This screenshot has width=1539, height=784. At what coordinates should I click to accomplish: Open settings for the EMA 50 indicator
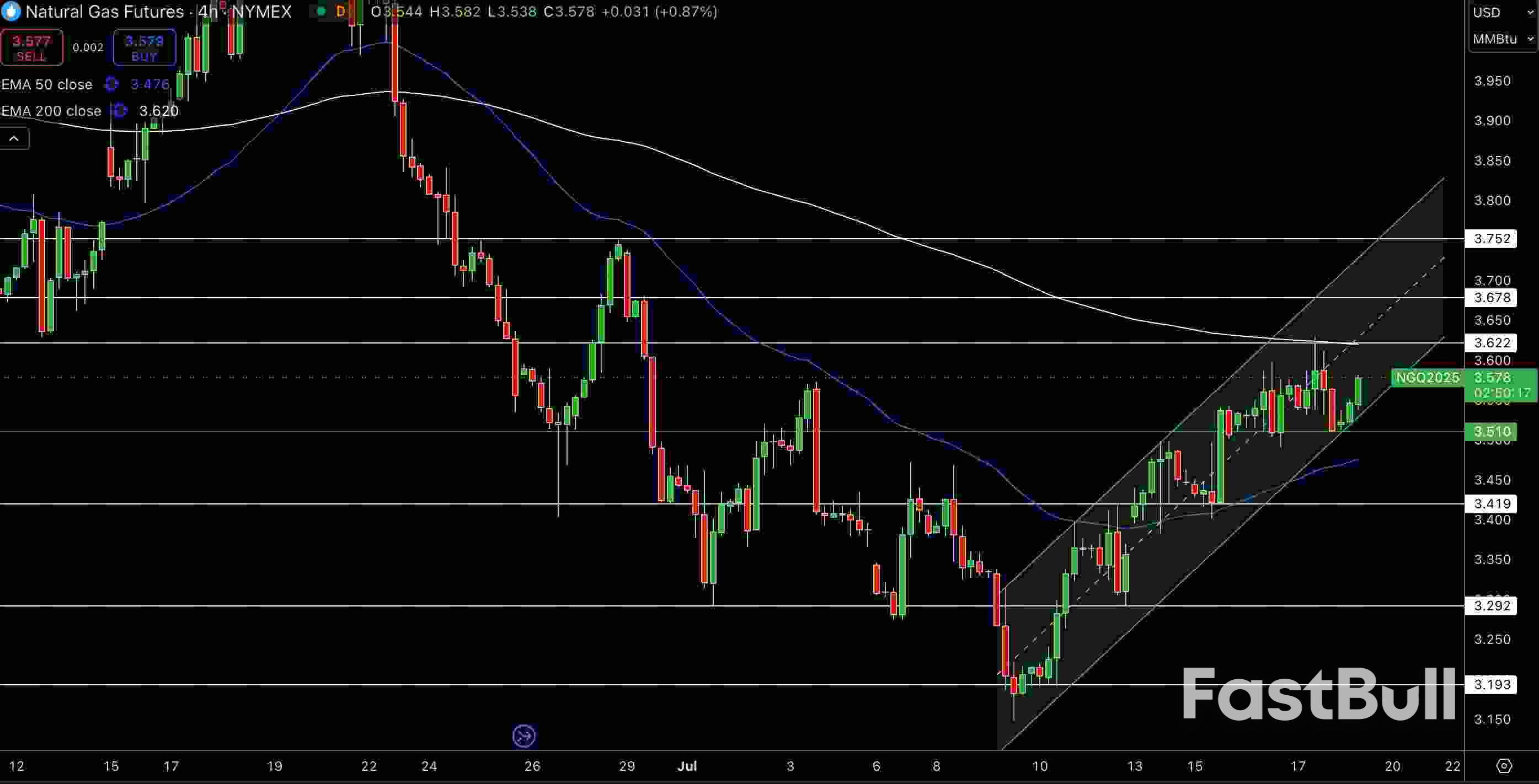111,85
